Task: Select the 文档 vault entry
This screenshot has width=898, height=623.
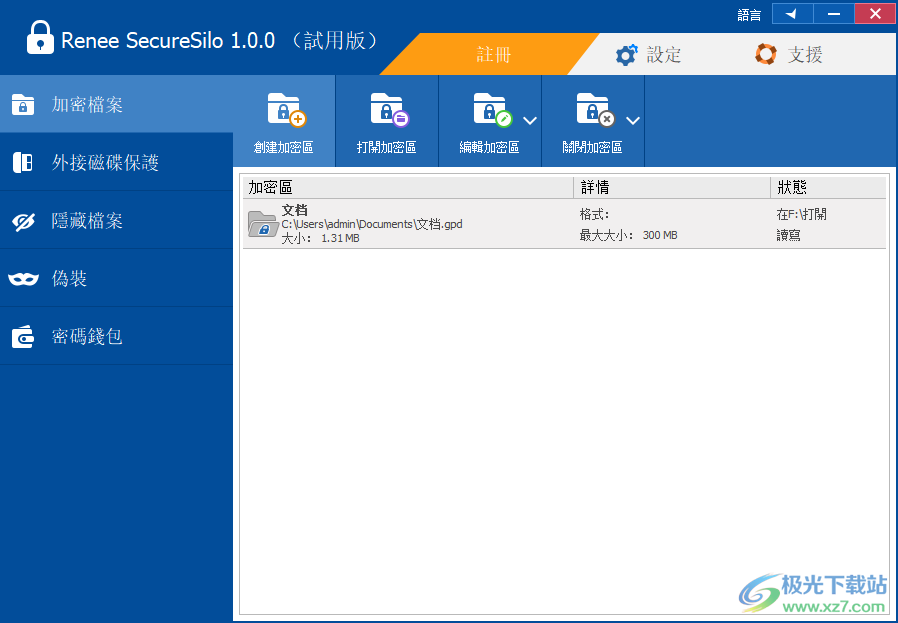Action: pos(400,224)
